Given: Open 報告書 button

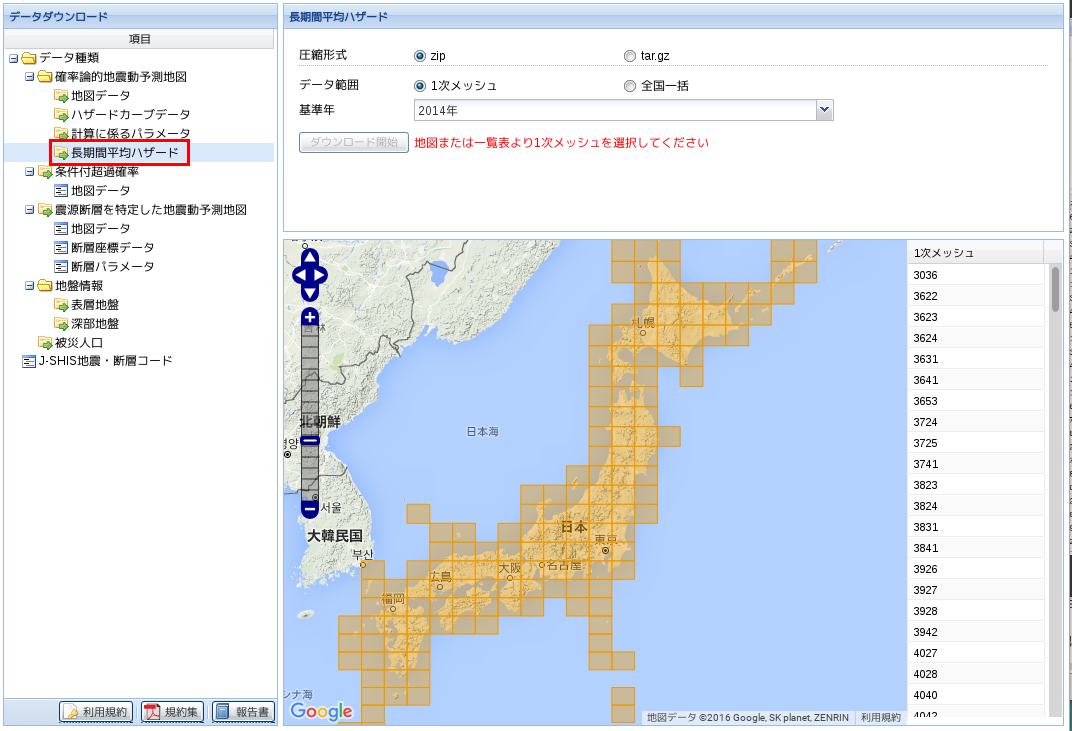Looking at the screenshot, I should tap(243, 712).
